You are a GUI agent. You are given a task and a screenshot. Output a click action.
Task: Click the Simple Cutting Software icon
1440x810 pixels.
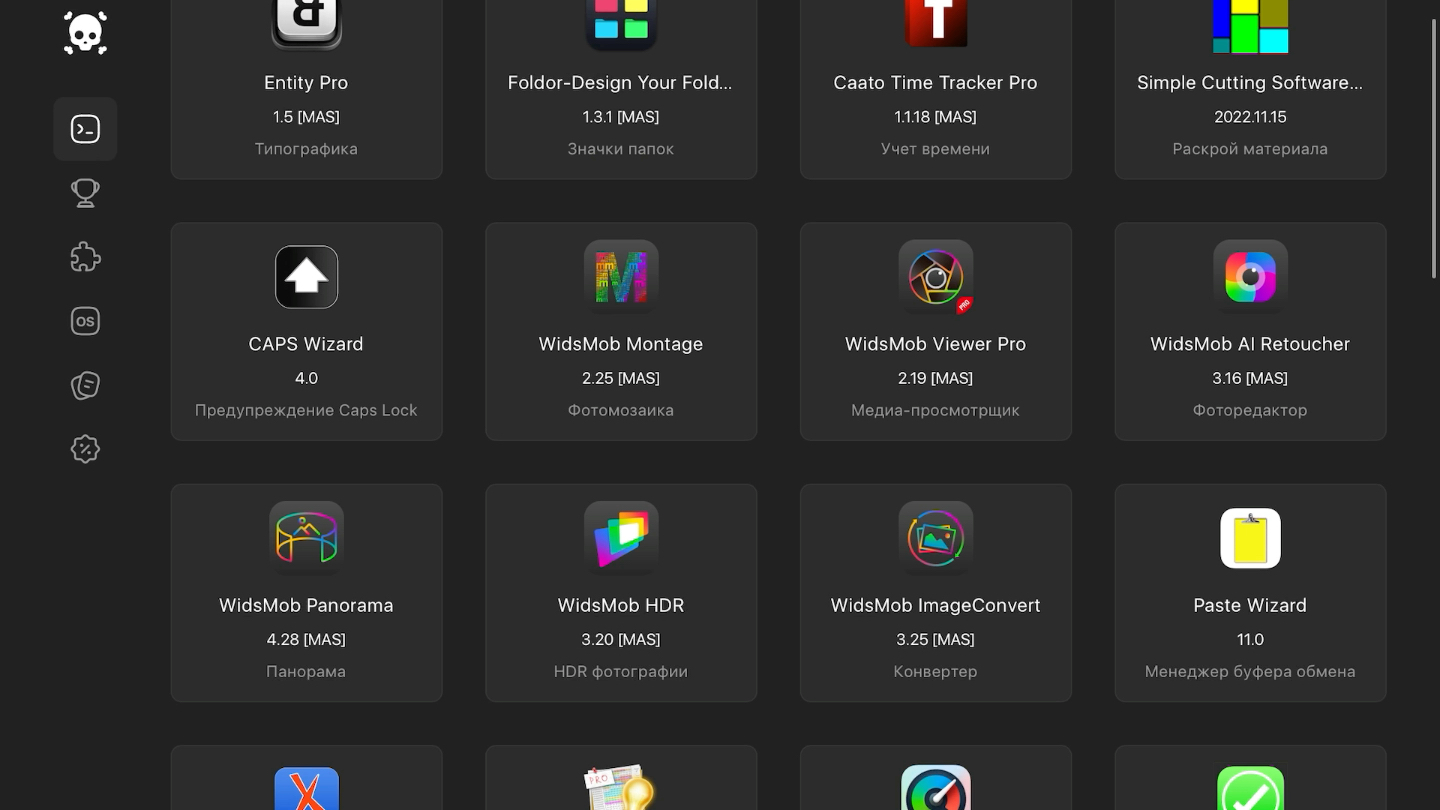1250,24
